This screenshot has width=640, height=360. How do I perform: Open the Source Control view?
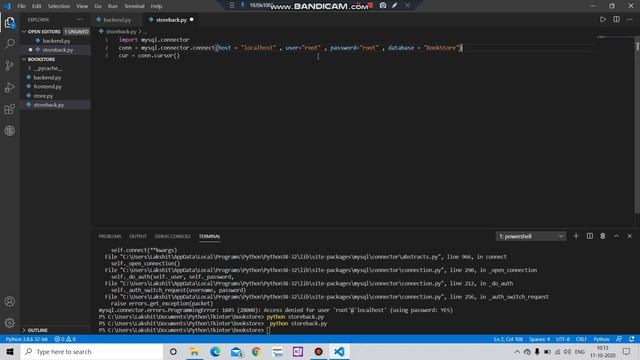tap(10, 65)
